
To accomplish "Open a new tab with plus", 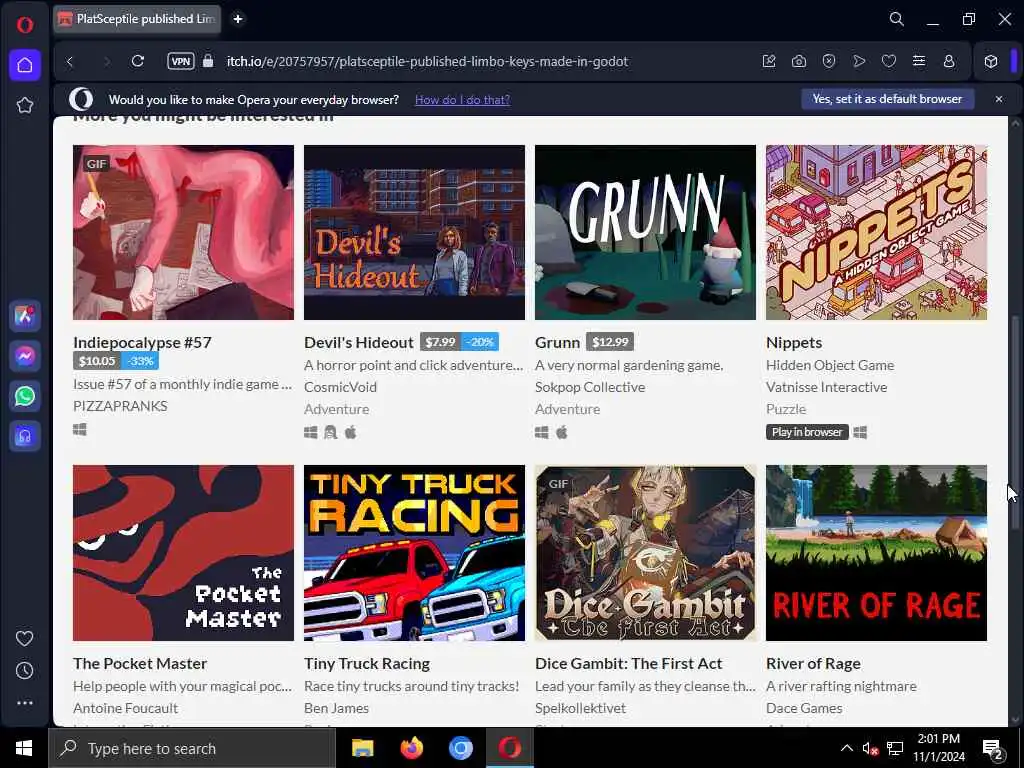I will (238, 19).
